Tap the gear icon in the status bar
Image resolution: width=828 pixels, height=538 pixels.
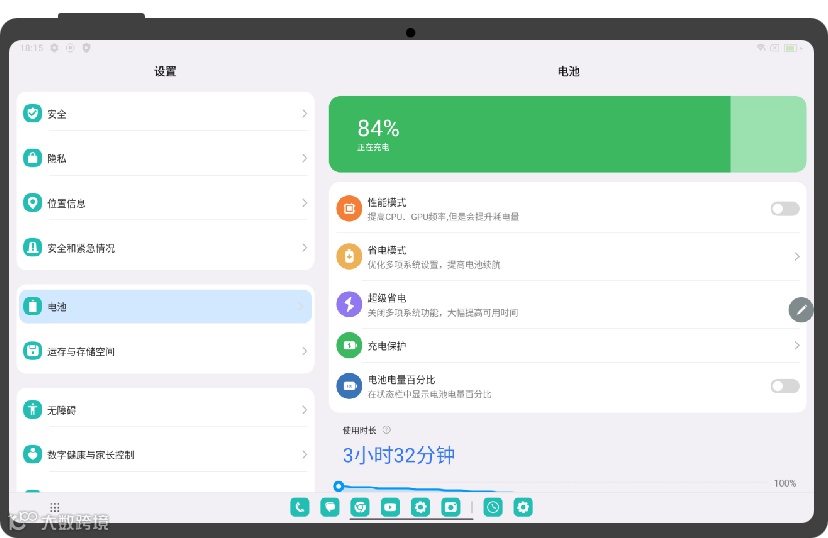coord(54,48)
